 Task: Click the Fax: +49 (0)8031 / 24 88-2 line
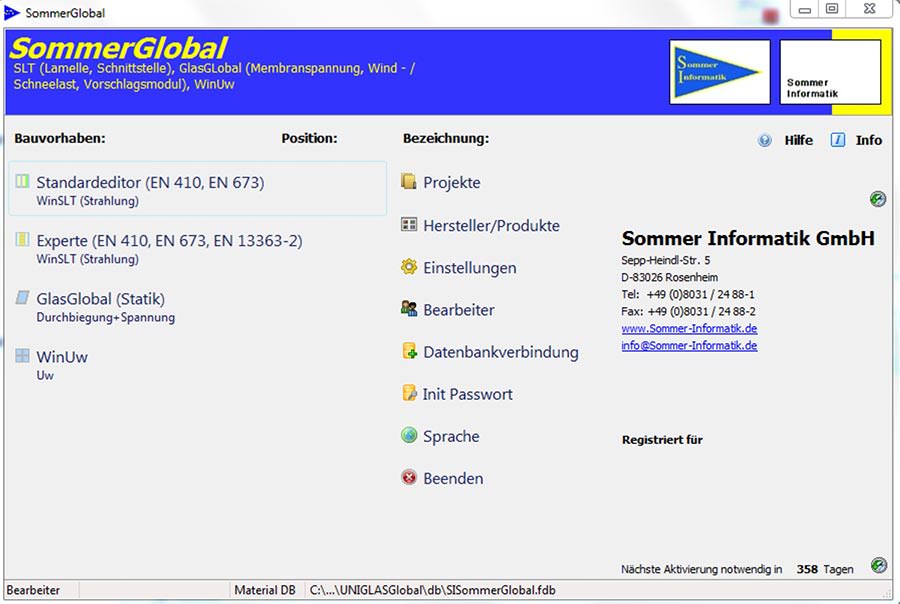(688, 312)
